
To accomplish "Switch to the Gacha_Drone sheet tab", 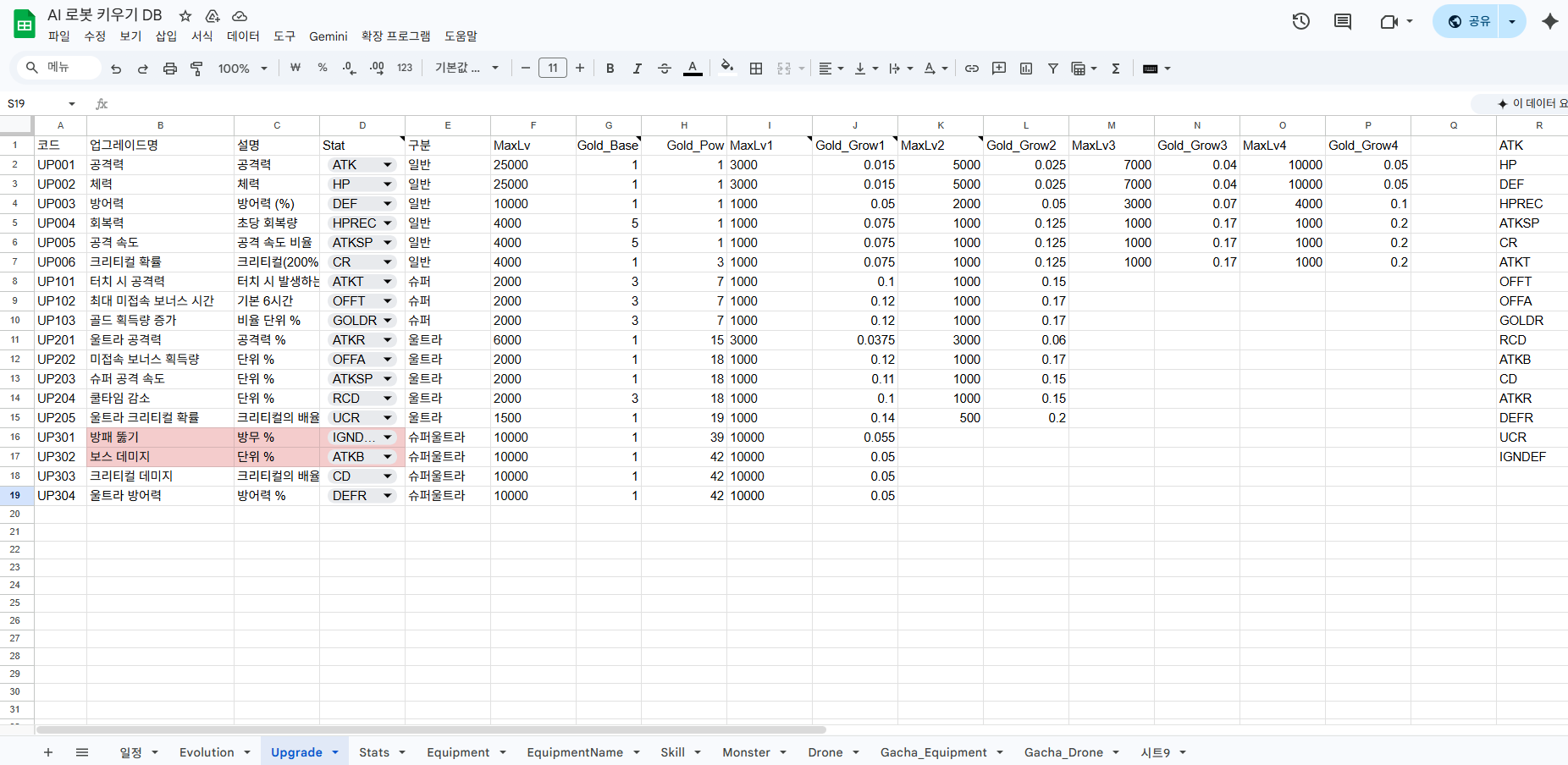I will tap(1063, 752).
